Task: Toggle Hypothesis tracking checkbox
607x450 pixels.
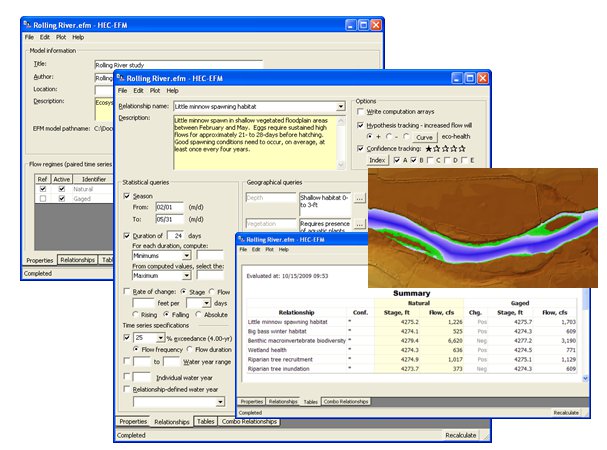Action: [x=360, y=125]
